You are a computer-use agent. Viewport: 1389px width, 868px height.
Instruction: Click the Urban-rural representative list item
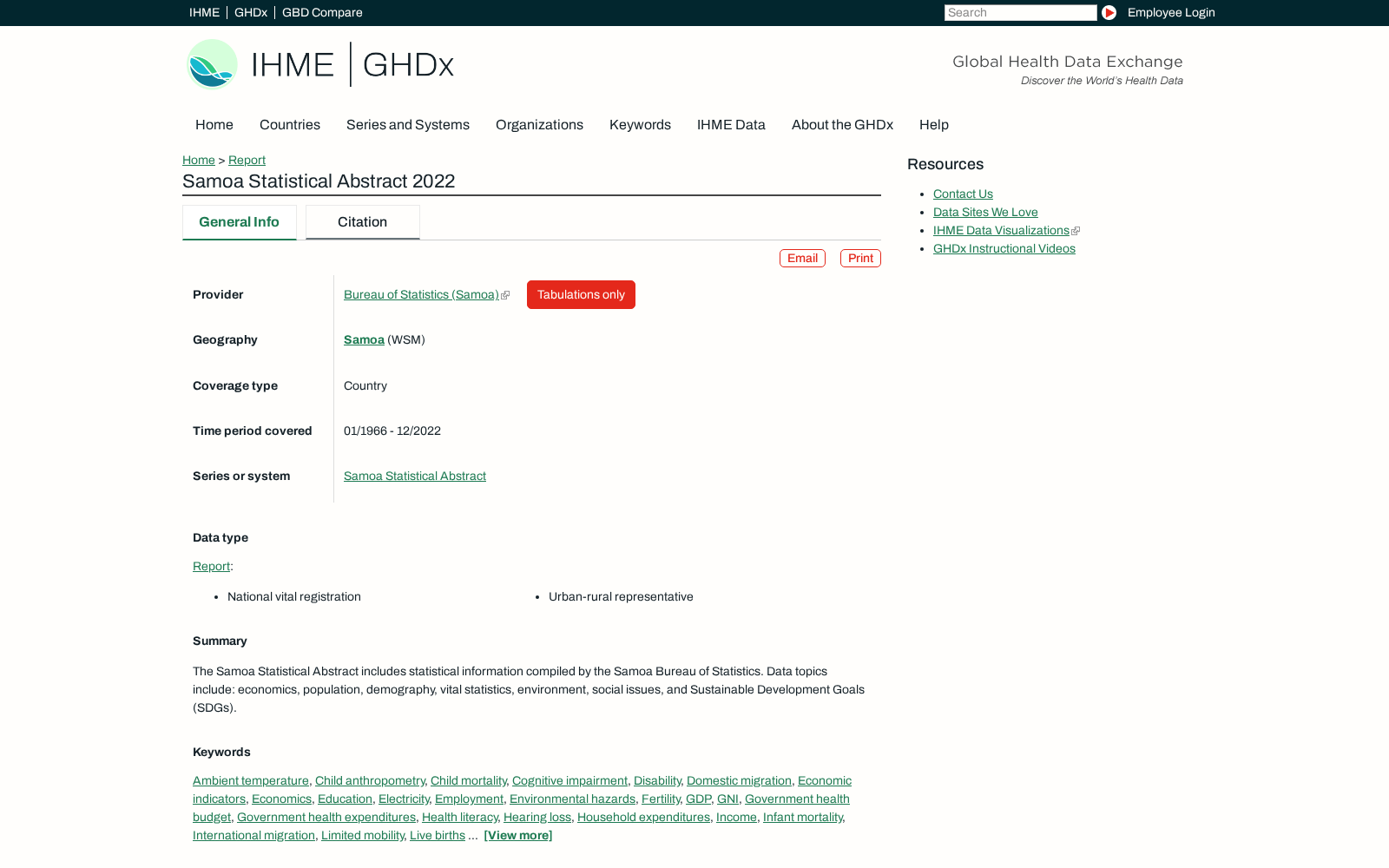point(621,597)
